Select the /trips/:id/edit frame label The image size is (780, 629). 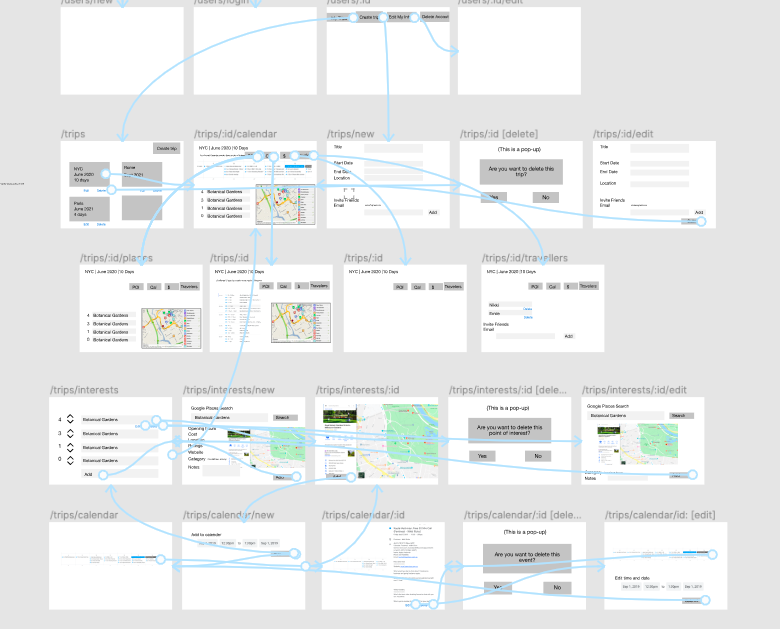(623, 134)
